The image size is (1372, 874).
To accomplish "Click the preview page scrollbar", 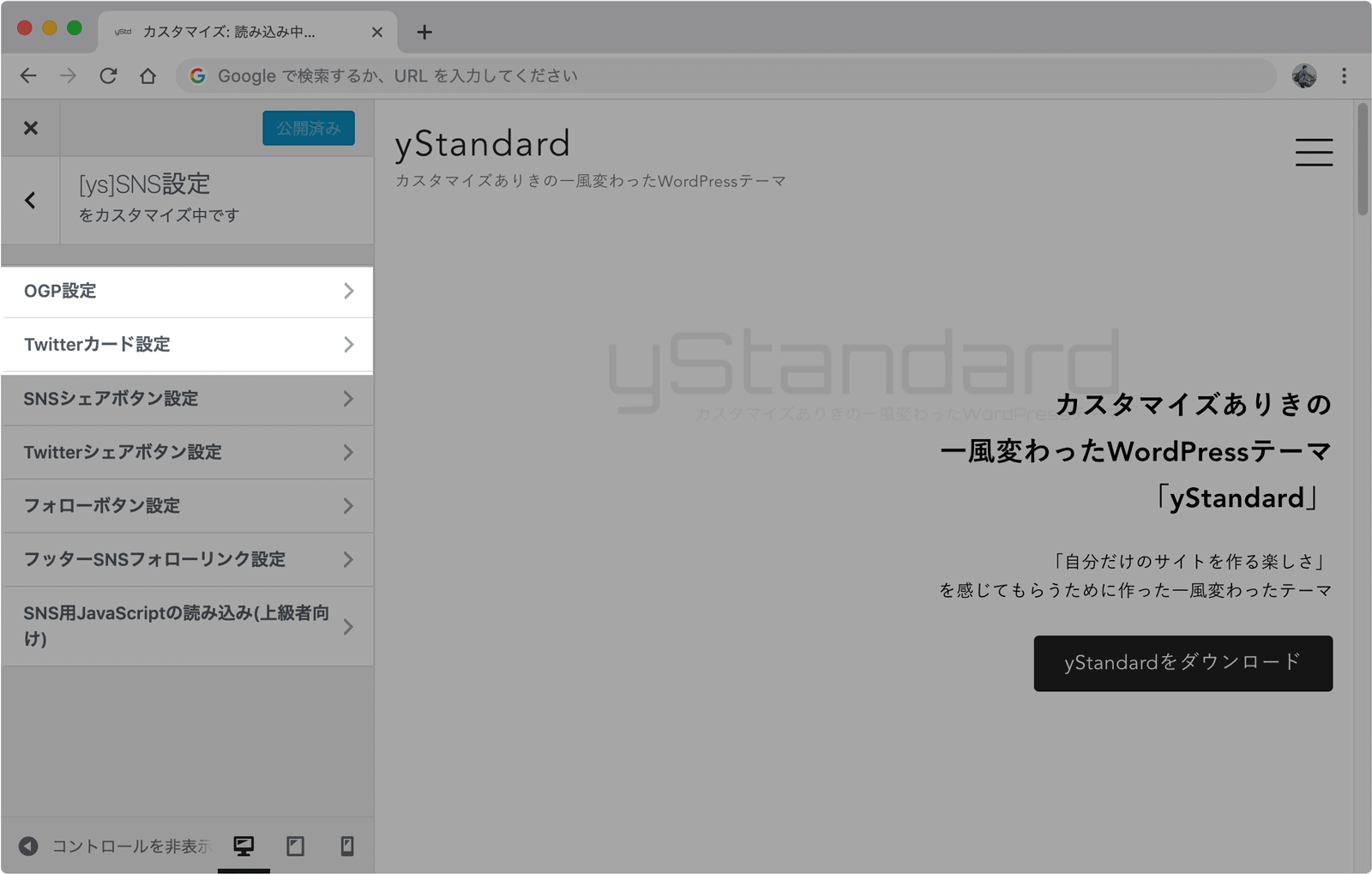I will pyautogui.click(x=1362, y=160).
